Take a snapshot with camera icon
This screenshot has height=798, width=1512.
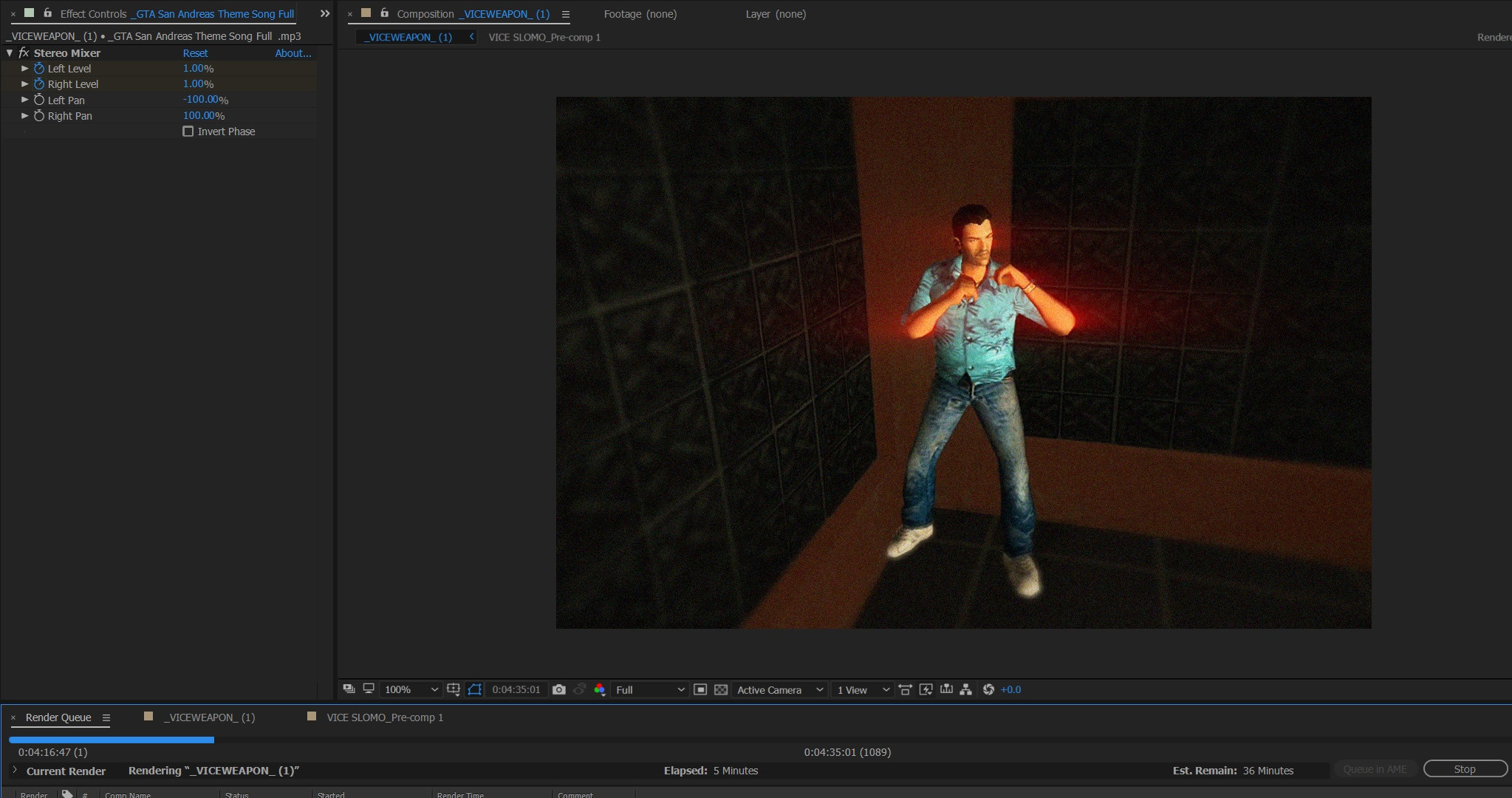click(559, 689)
